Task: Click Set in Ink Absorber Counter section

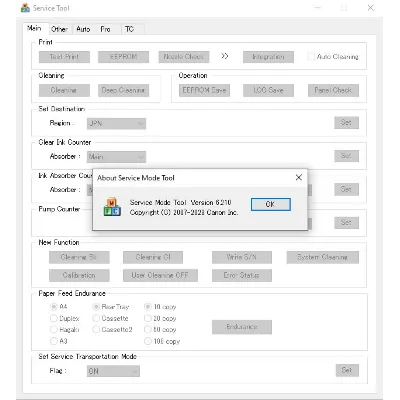Action: 347,189
